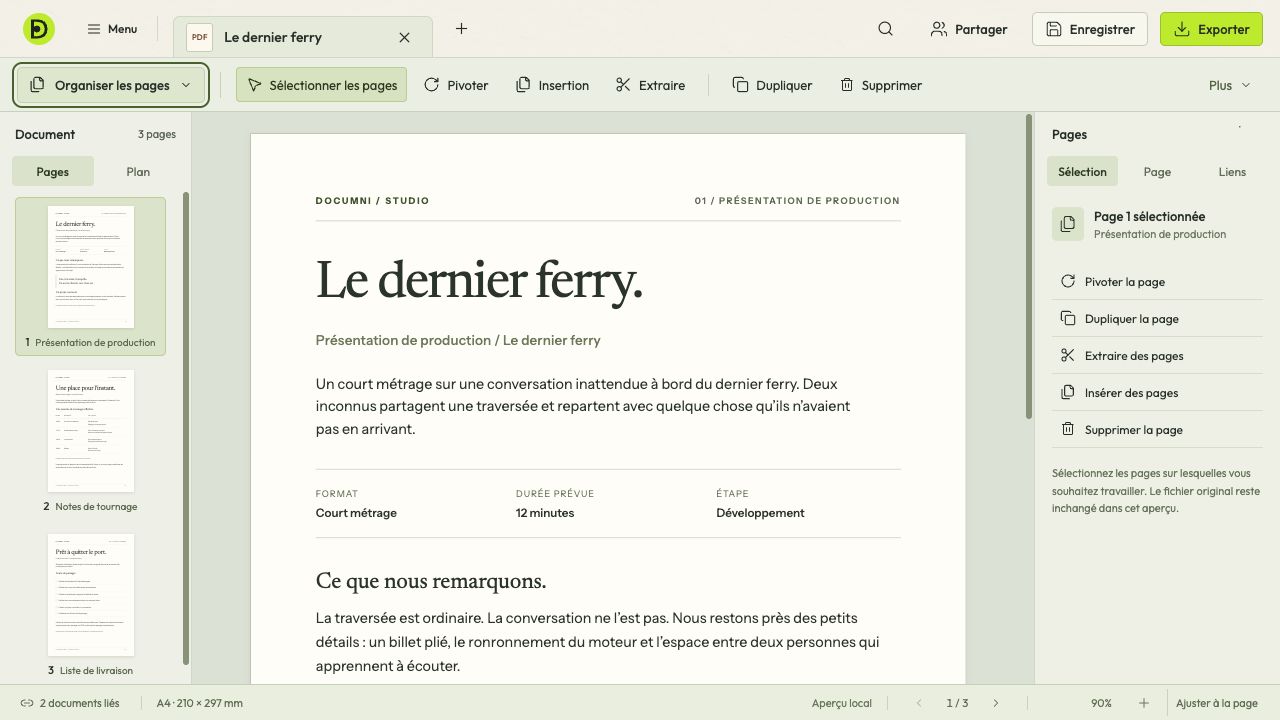Click Insérer des pages action

click(1157, 392)
